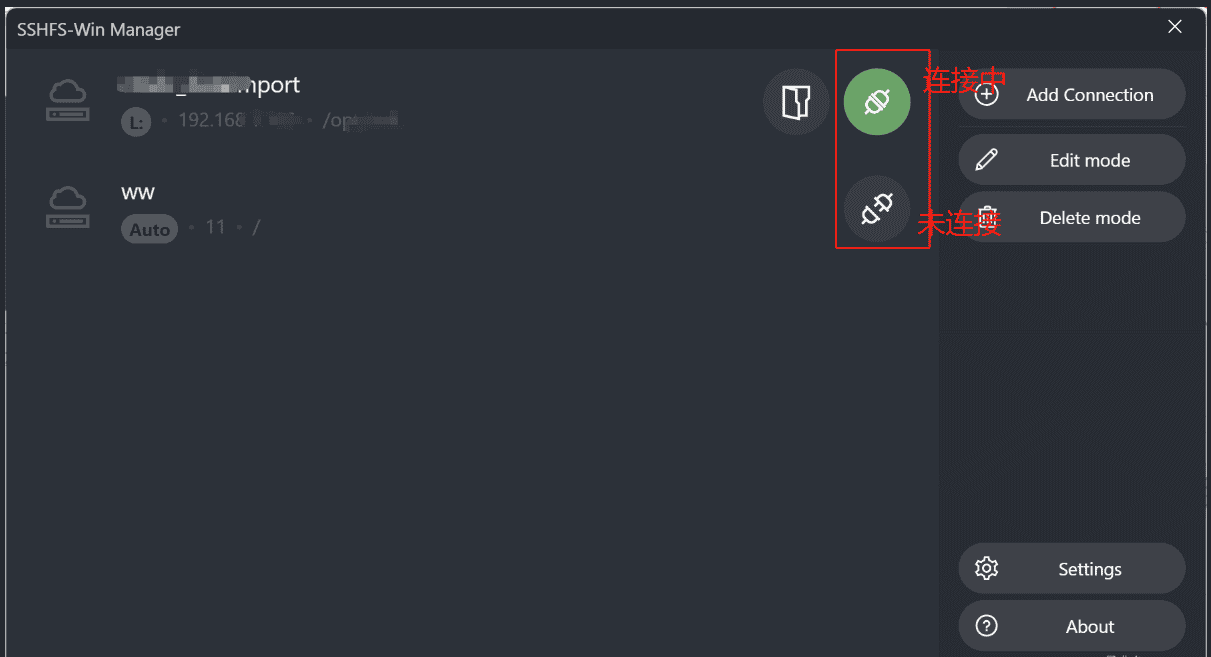
Task: Click the plus icon on Add Connection
Action: [x=986, y=93]
